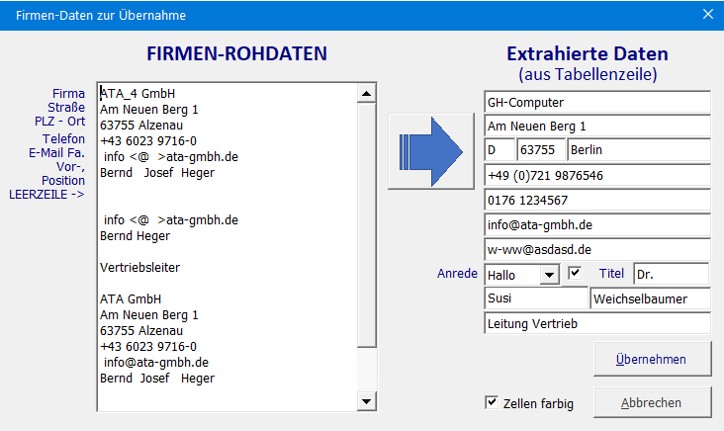This screenshot has width=724, height=431.
Task: Click the Extrahierte Daten heading
Action: click(587, 54)
